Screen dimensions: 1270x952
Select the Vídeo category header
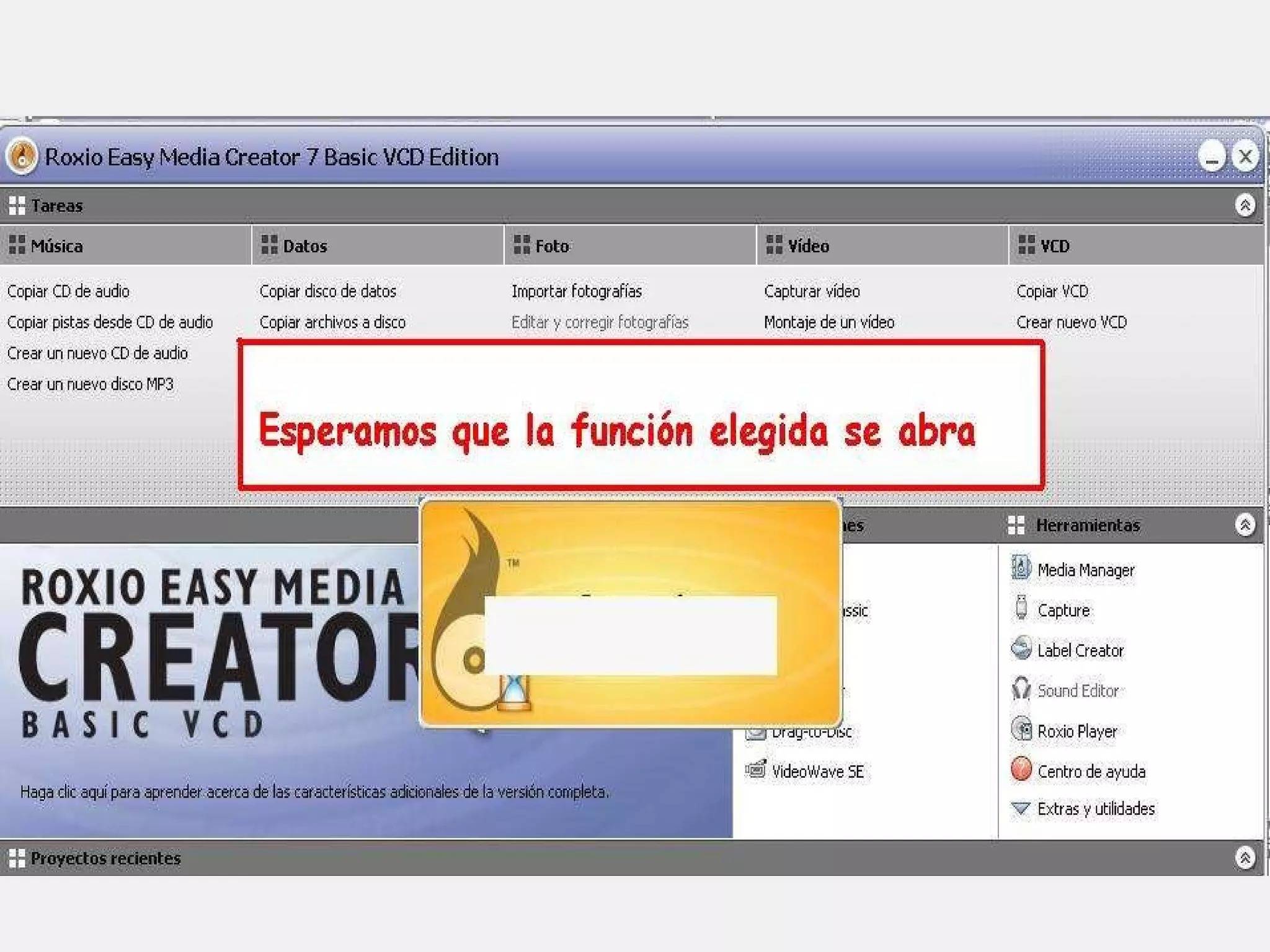click(x=807, y=246)
